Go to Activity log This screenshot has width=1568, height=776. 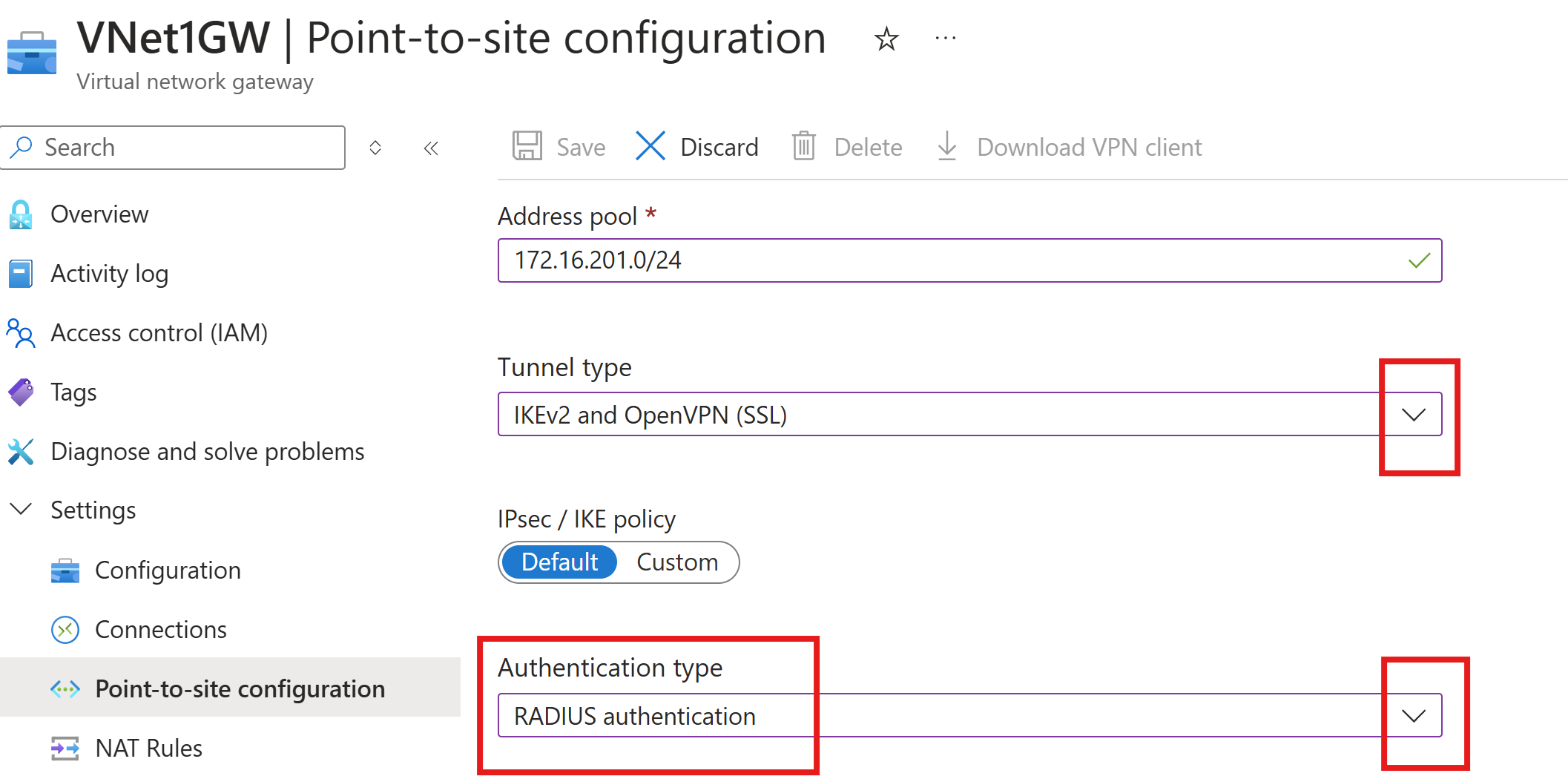109,274
